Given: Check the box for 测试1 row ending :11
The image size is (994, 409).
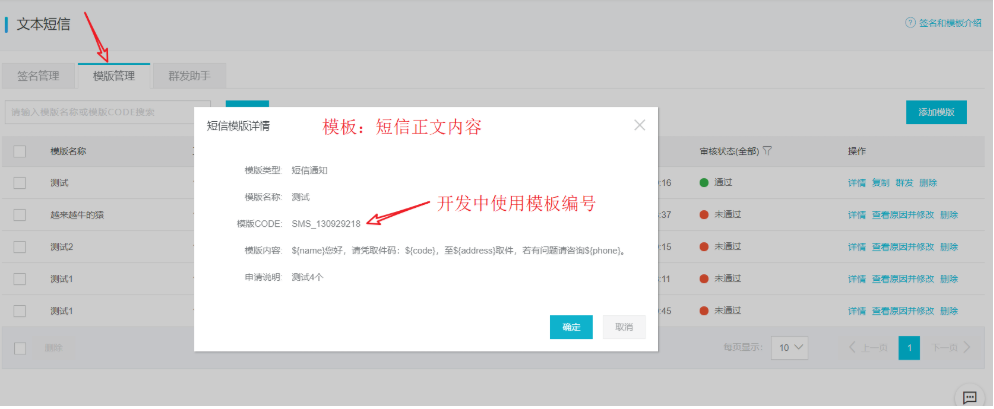Looking at the screenshot, I should 20,279.
